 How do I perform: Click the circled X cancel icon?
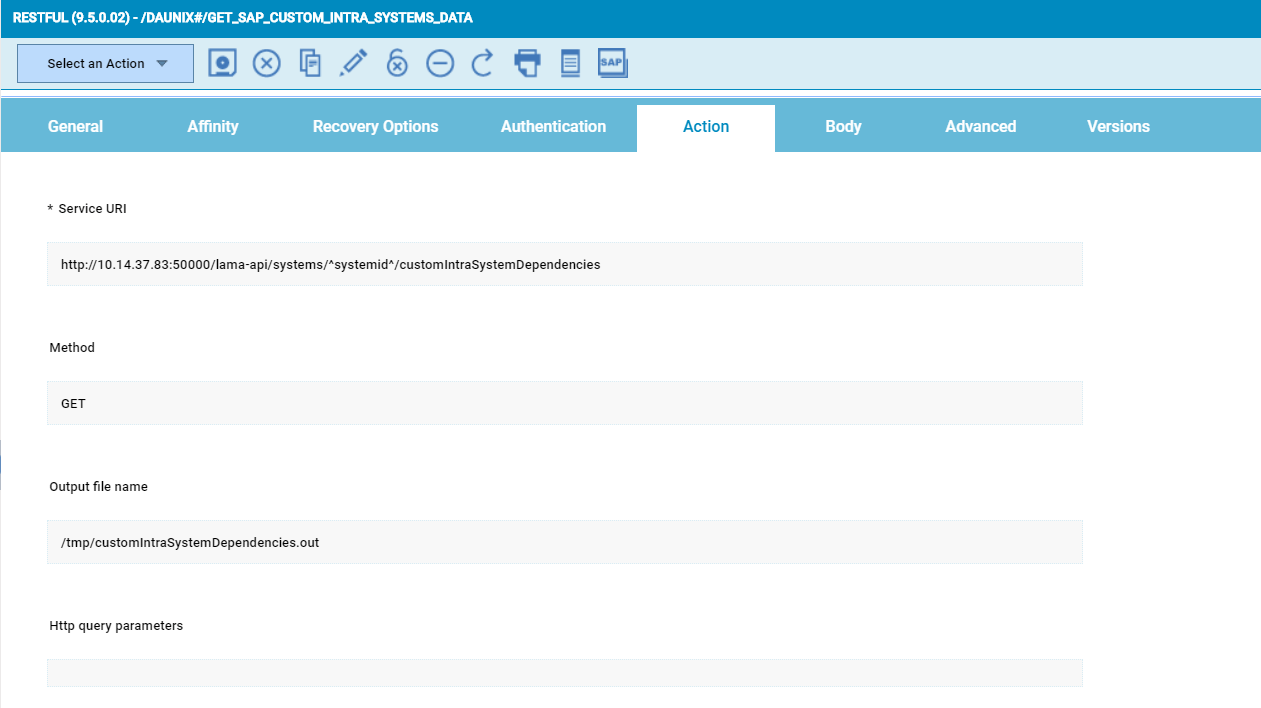coord(266,63)
